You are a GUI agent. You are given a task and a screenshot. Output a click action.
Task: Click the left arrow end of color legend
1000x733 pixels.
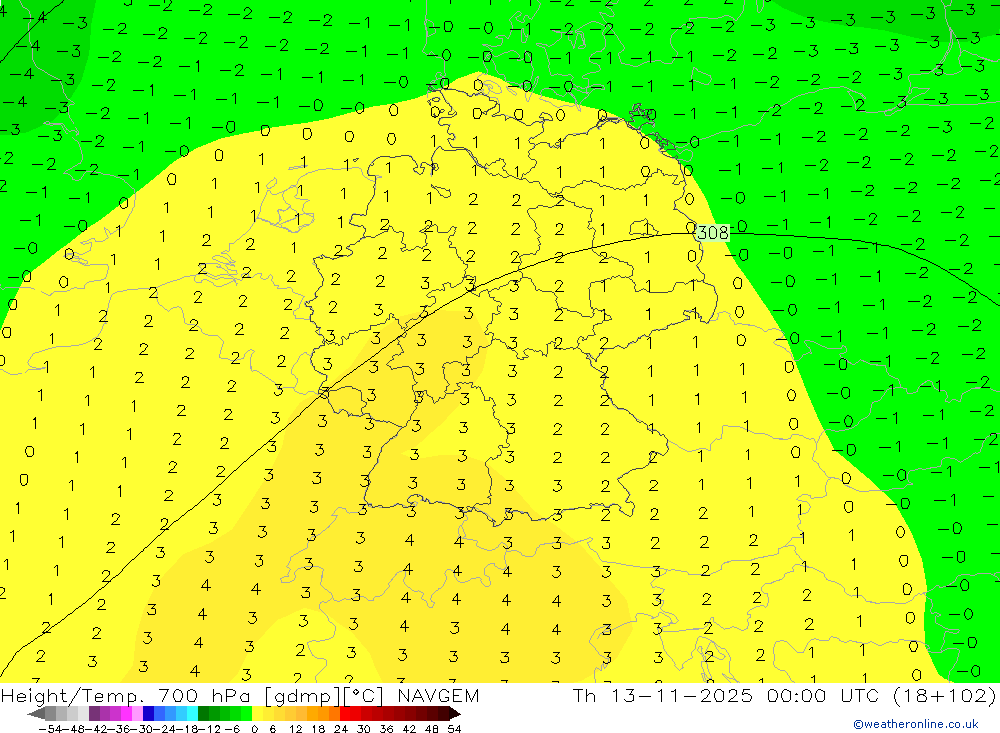tap(36, 714)
